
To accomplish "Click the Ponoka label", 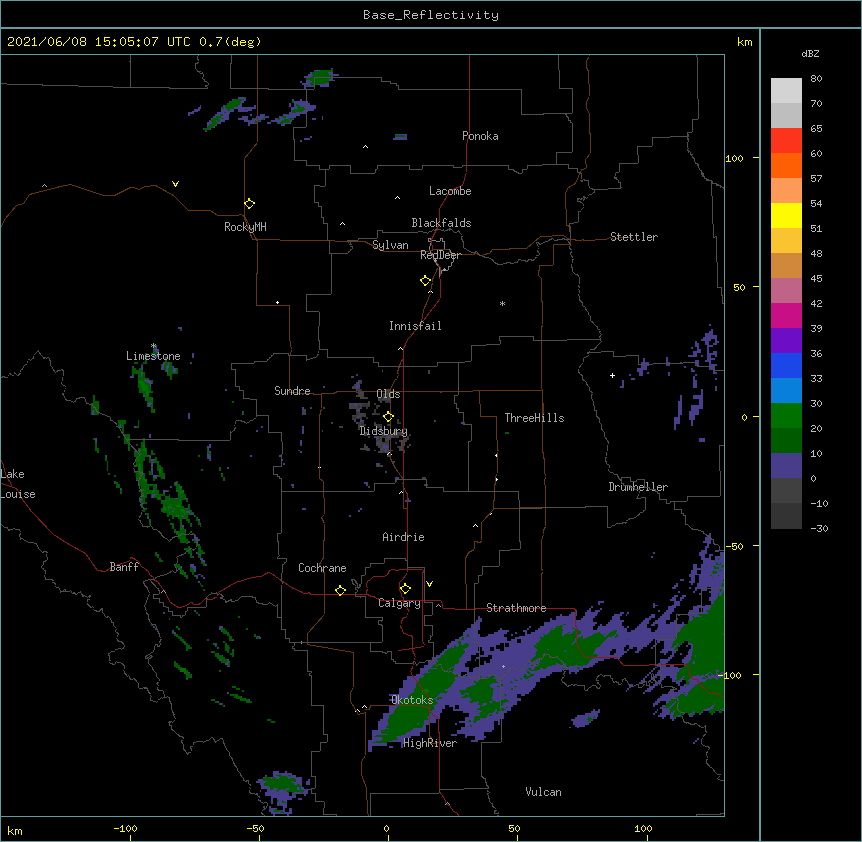I will click(480, 136).
